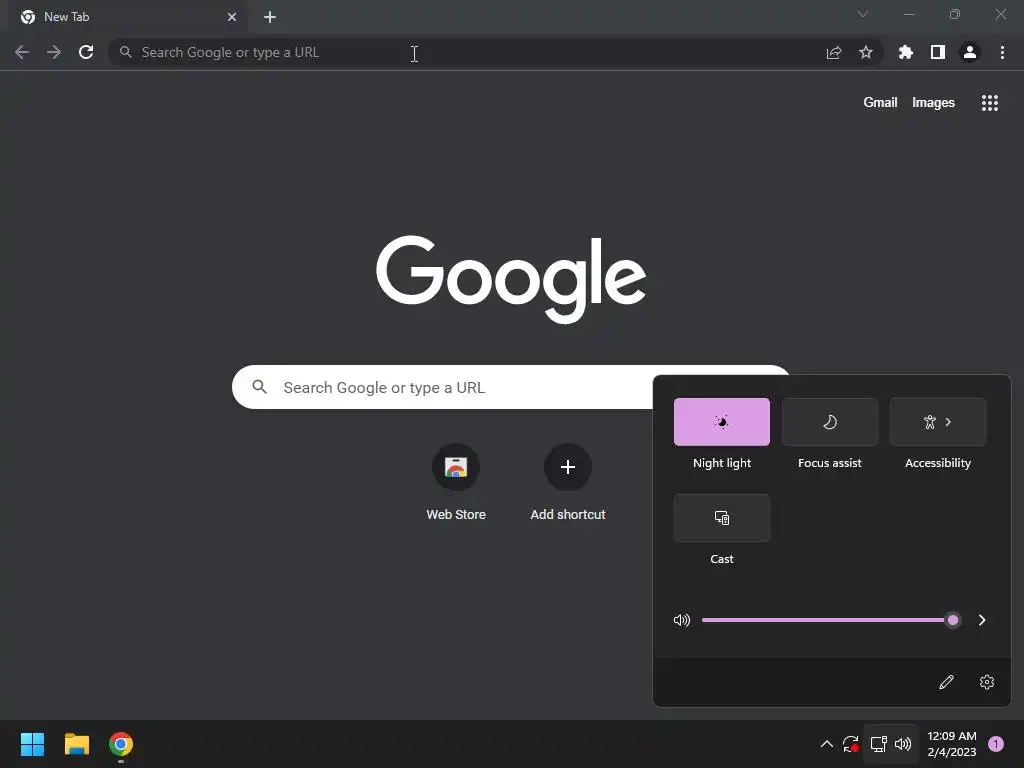Share this page icon in address bar

pos(834,52)
